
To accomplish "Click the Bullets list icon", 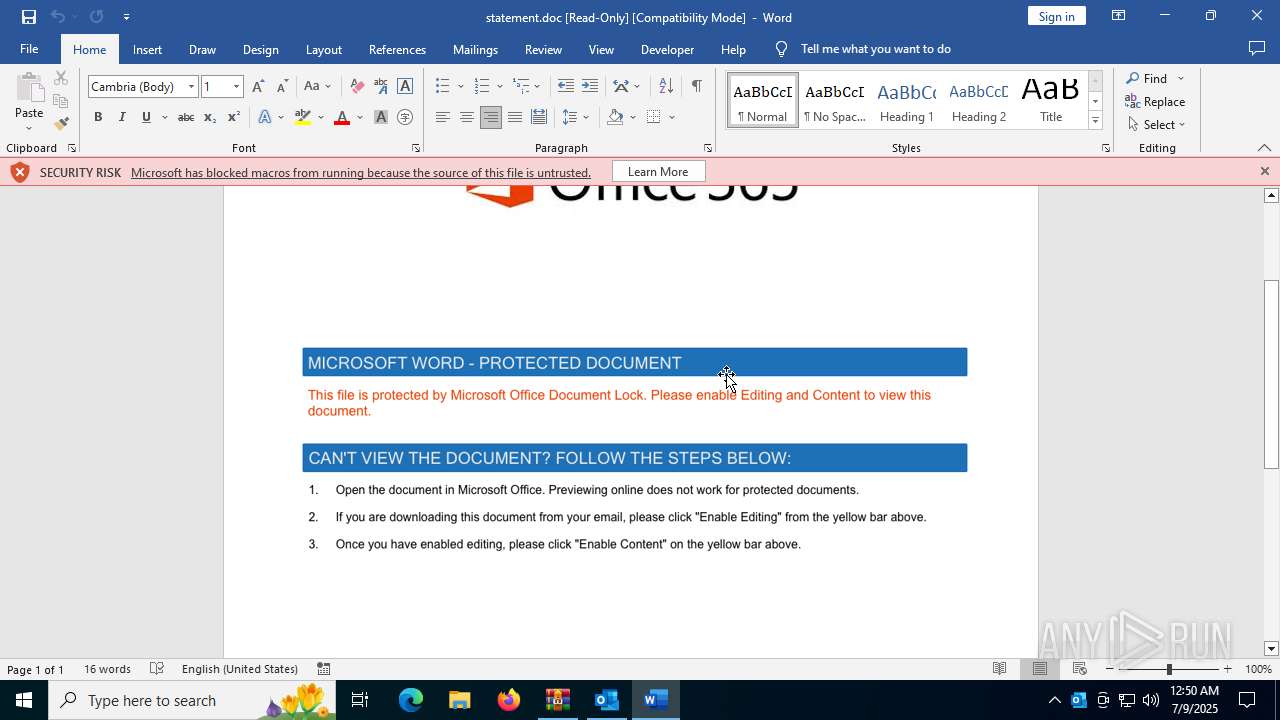I will click(x=443, y=86).
